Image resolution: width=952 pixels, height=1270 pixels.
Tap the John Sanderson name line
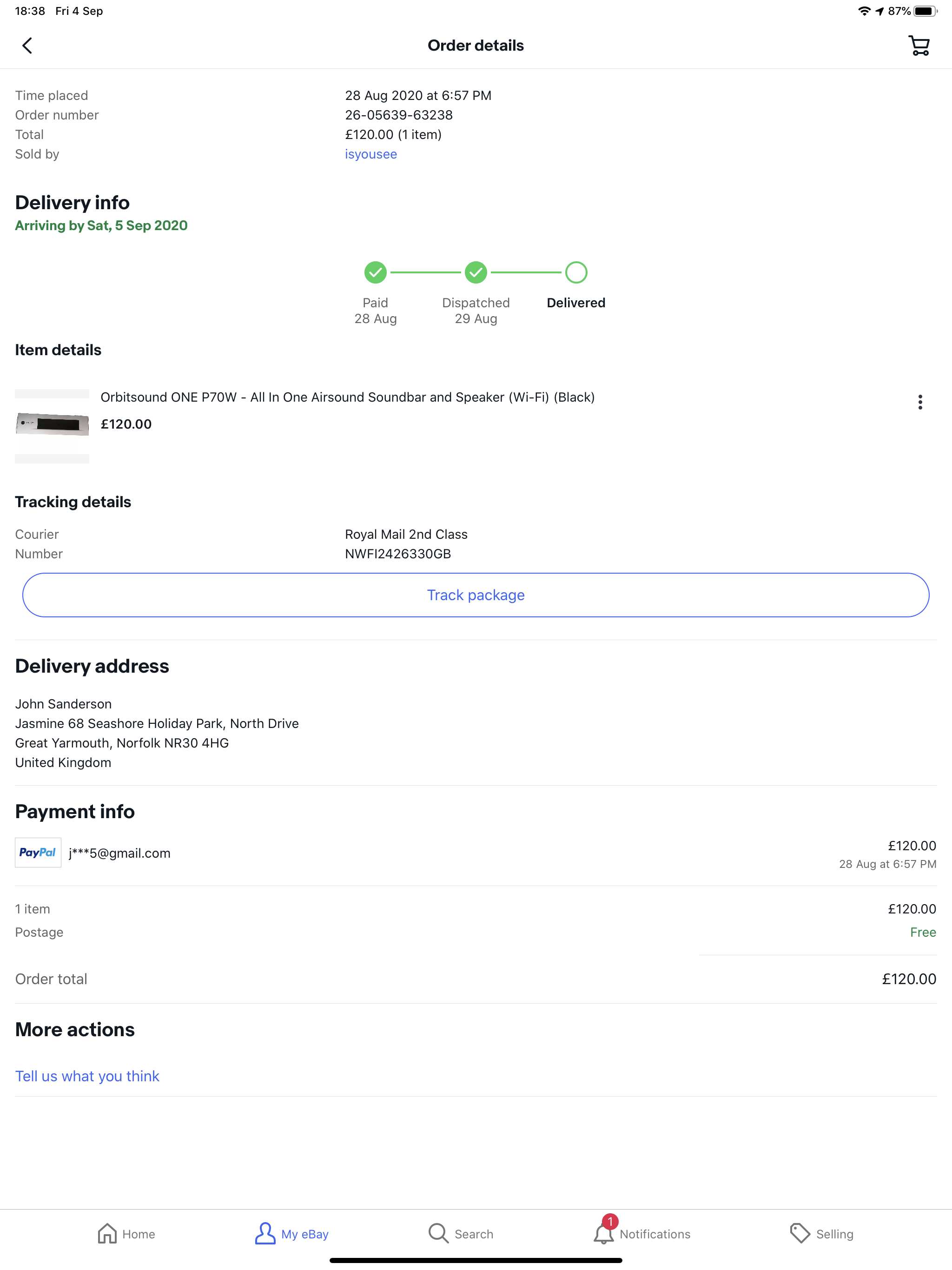63,704
